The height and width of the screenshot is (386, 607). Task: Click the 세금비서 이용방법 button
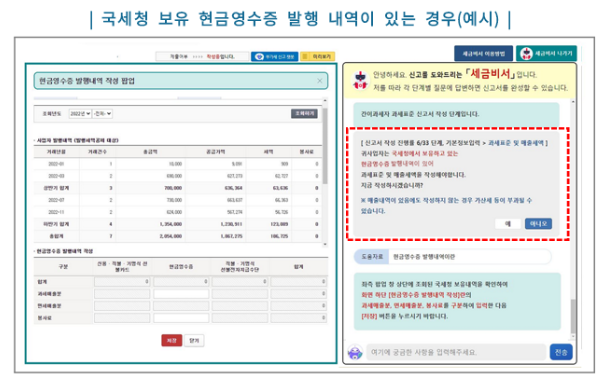pyautogui.click(x=483, y=53)
